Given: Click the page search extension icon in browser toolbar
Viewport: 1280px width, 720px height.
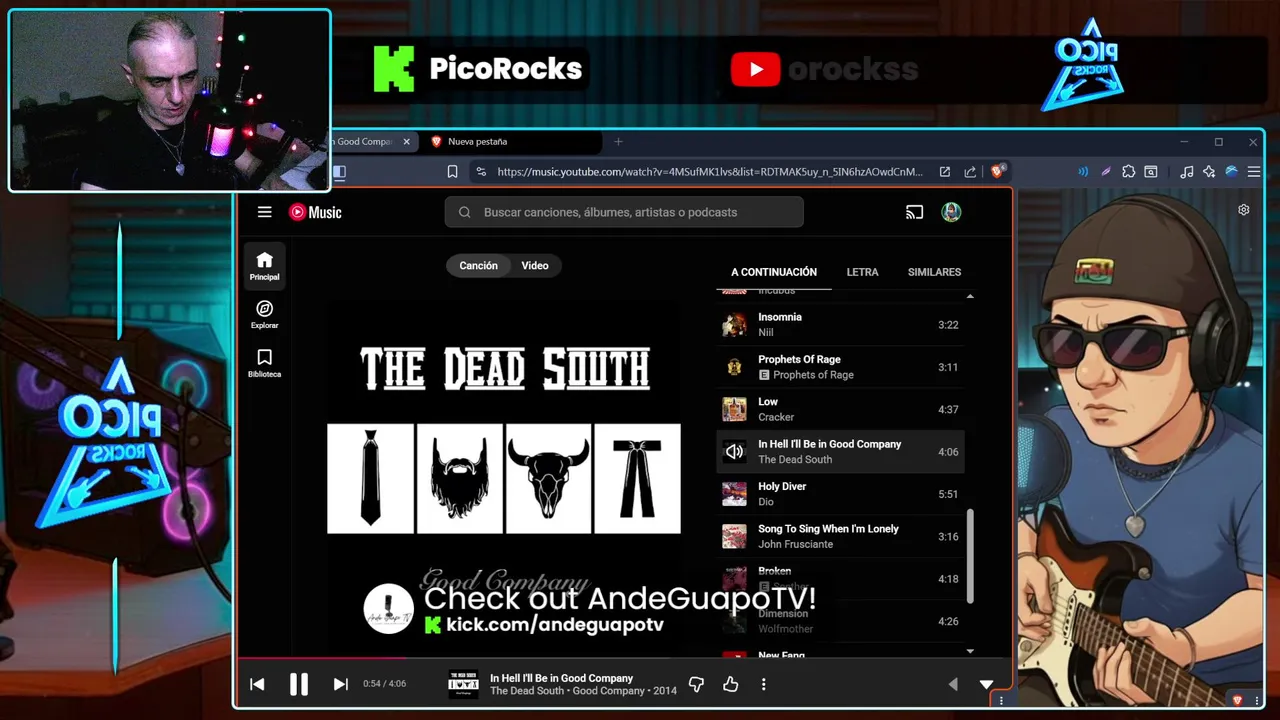Looking at the screenshot, I should pyautogui.click(x=1151, y=172).
